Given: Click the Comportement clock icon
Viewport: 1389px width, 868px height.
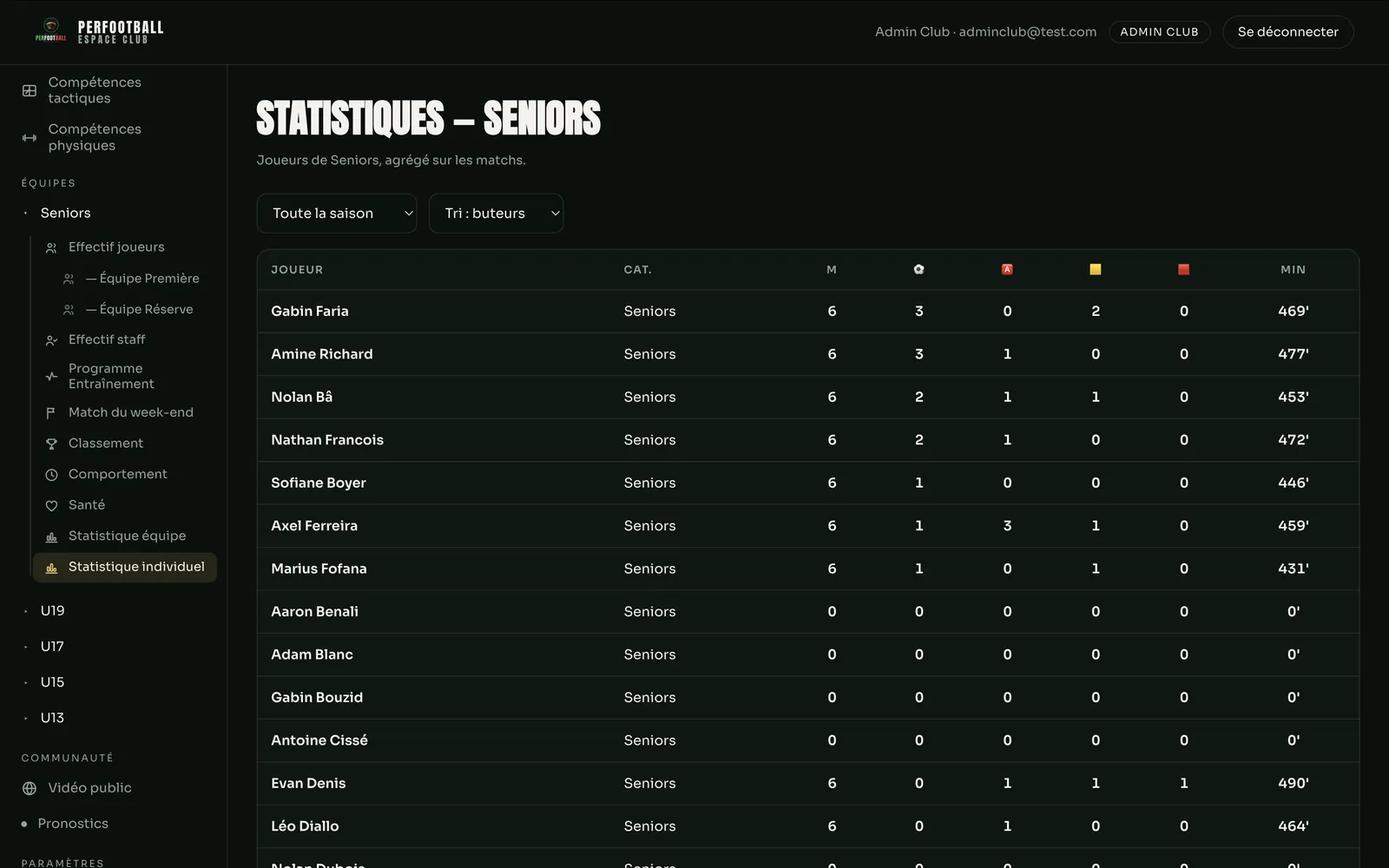Looking at the screenshot, I should pos(51,475).
